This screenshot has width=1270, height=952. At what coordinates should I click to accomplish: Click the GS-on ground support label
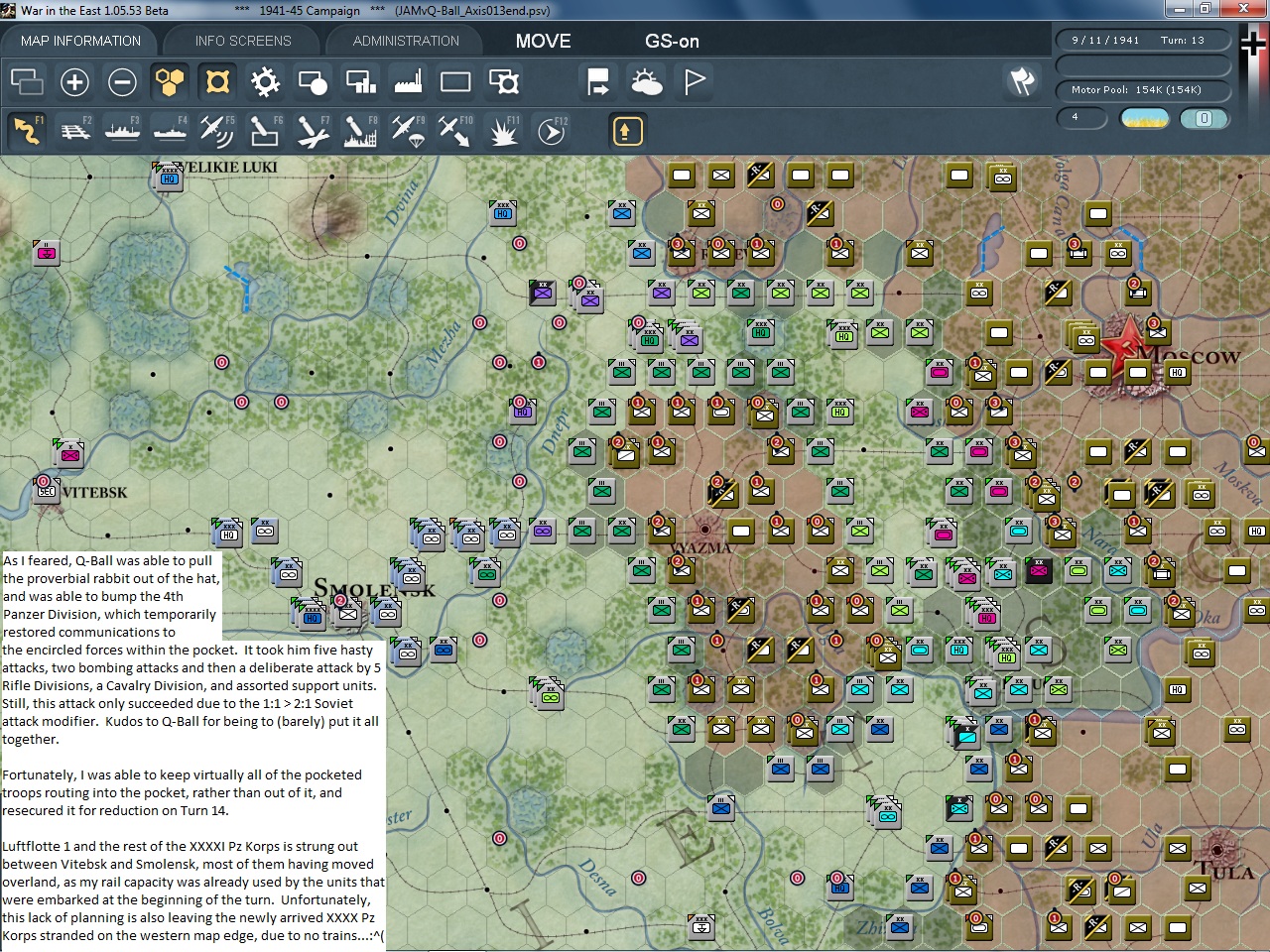coord(672,41)
